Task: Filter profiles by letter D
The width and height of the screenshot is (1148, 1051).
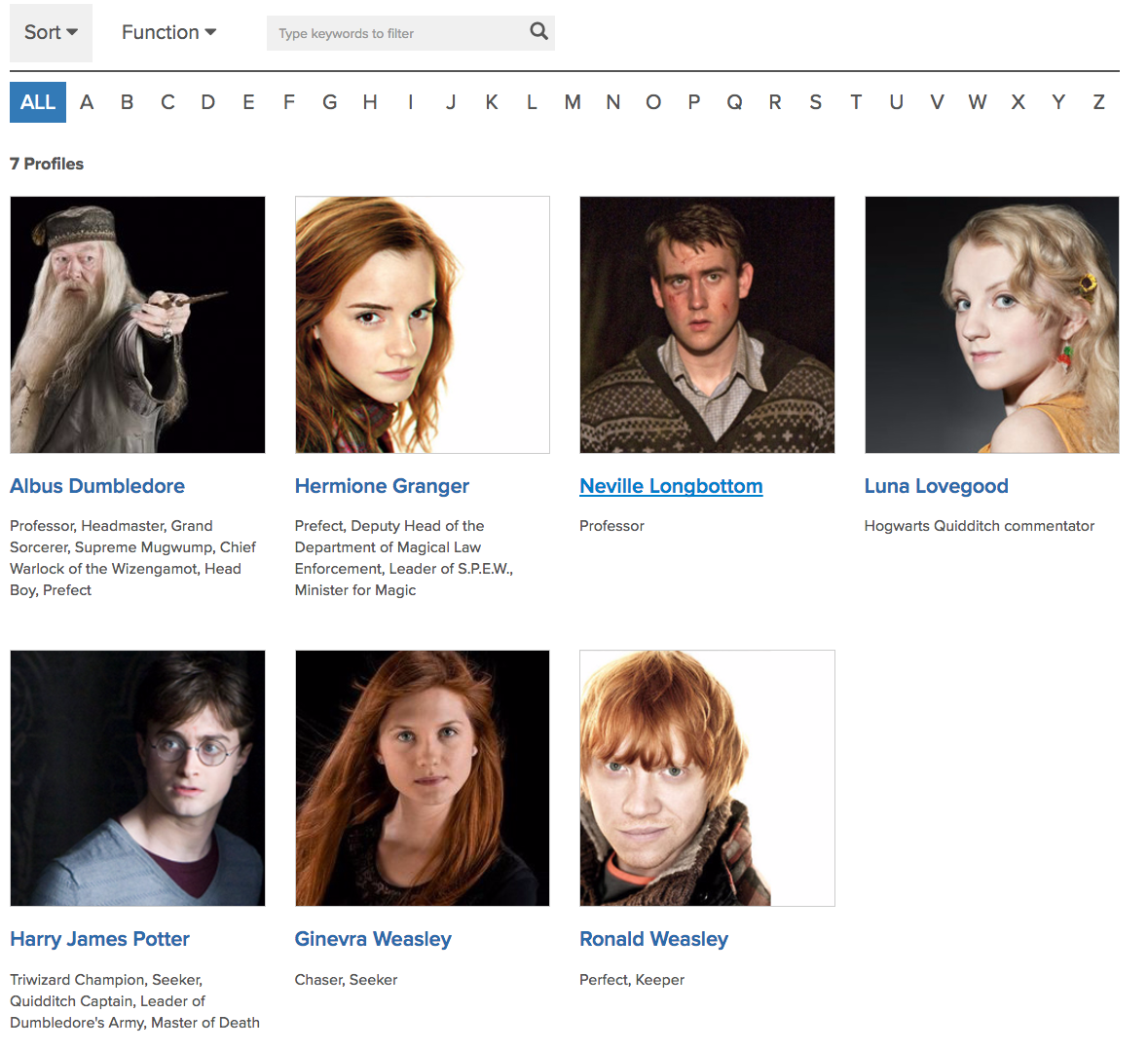Action: [208, 102]
